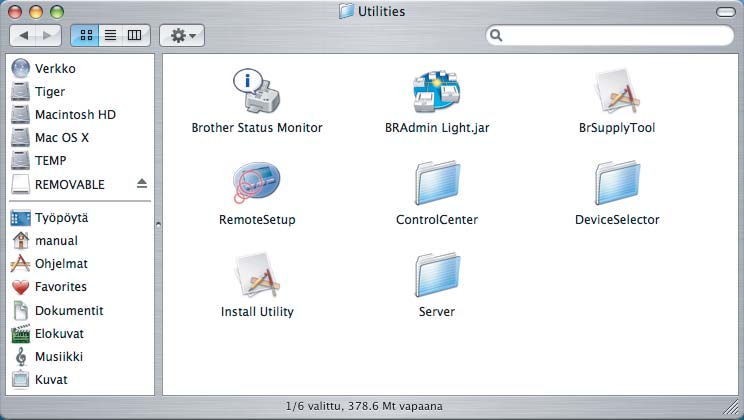Go forward with the right arrow button
The image size is (744, 420).
point(48,36)
